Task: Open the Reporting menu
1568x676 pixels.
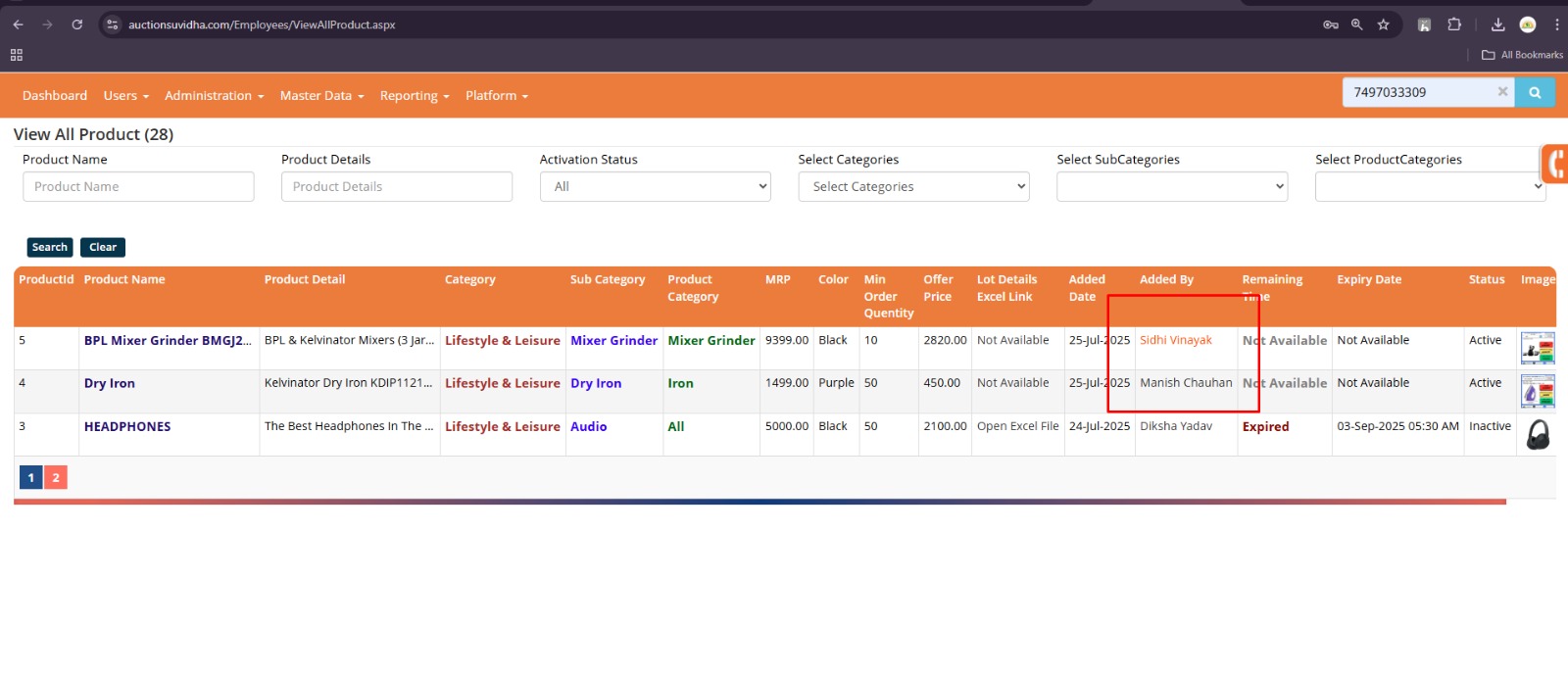Action: (414, 96)
